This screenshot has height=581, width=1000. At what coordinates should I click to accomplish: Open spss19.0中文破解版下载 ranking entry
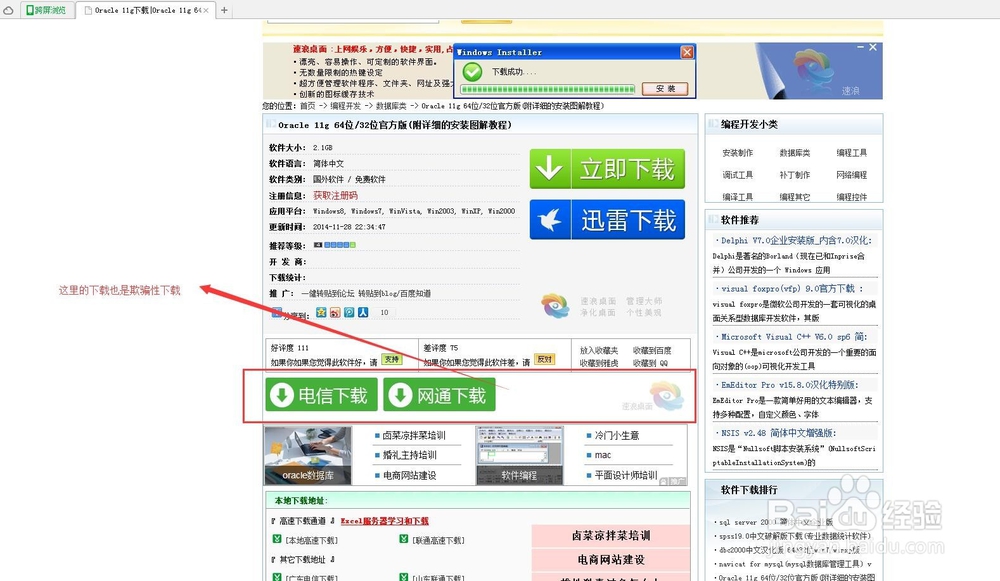pos(794,536)
